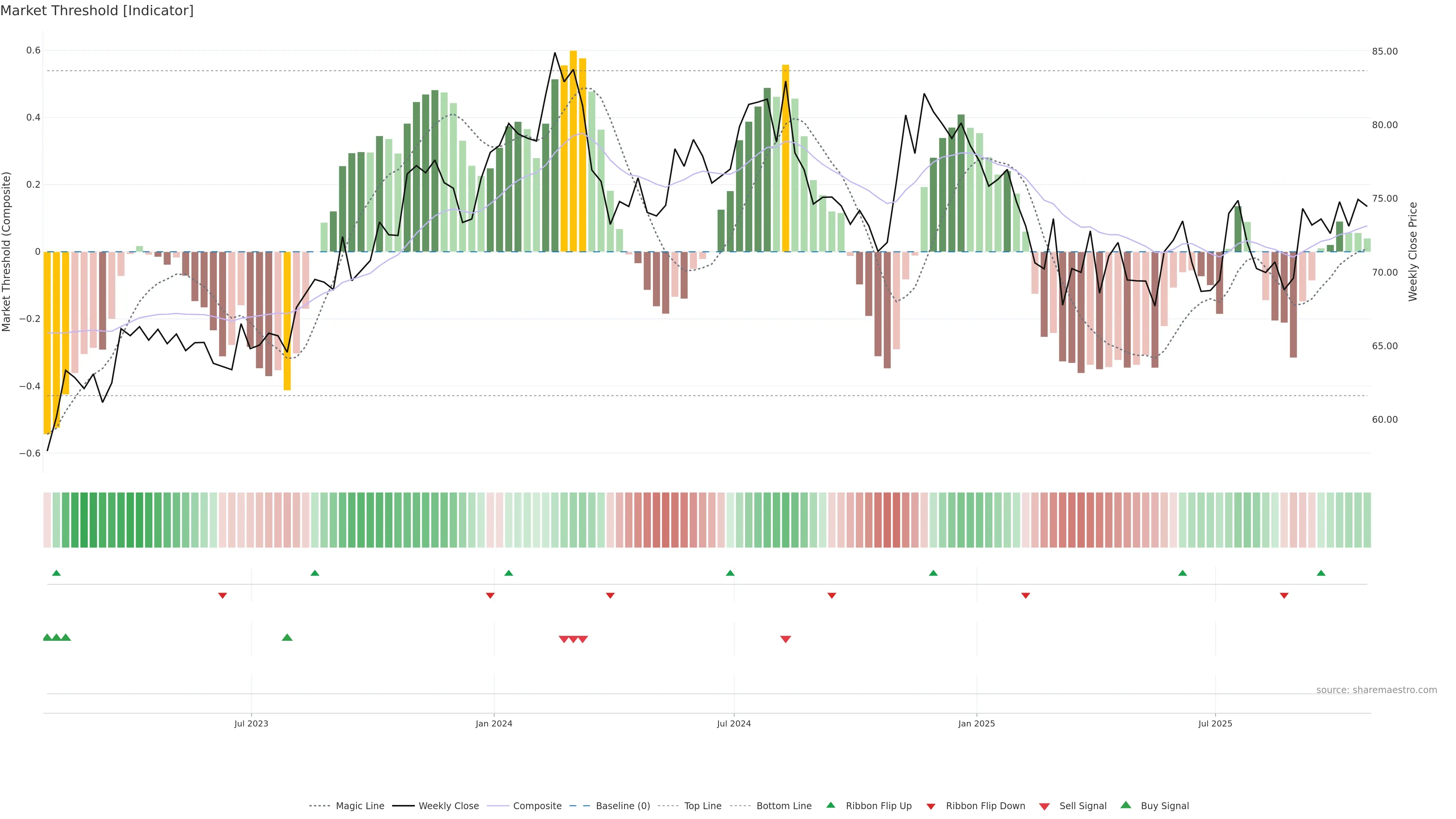Click the source: sharemaestro.com text
The height and width of the screenshot is (819, 1456).
tap(1376, 690)
